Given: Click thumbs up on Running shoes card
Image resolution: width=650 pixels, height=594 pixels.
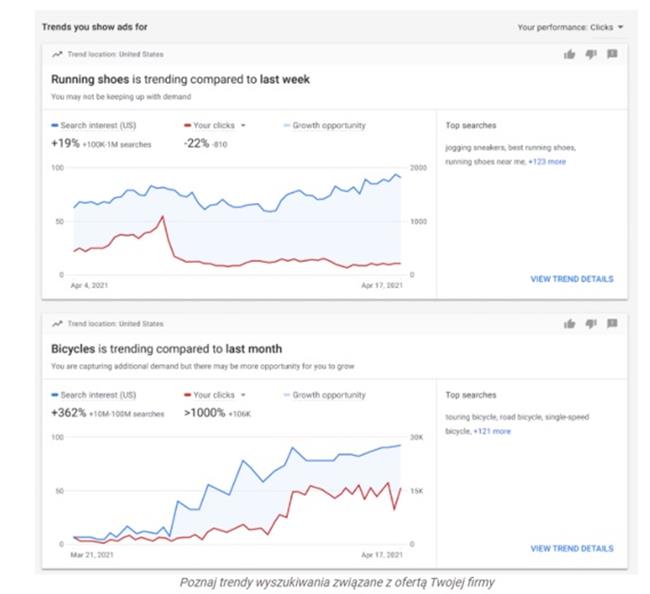Looking at the screenshot, I should coord(570,54).
